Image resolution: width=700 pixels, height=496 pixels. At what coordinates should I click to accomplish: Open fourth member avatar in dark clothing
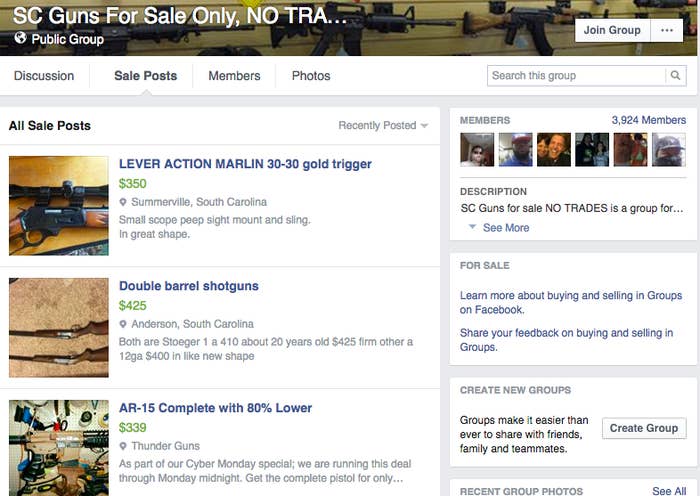[592, 150]
